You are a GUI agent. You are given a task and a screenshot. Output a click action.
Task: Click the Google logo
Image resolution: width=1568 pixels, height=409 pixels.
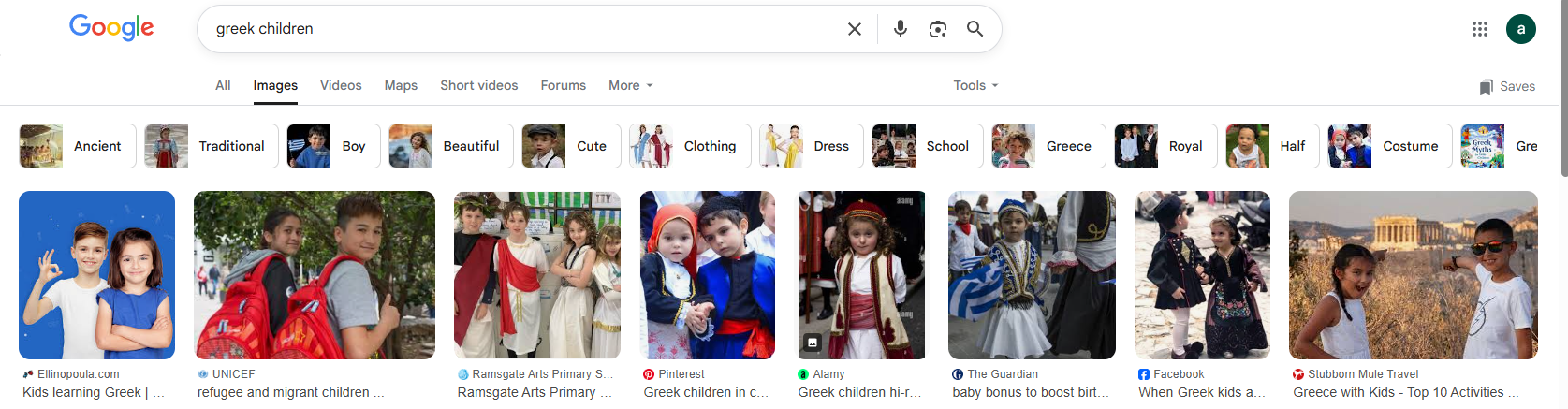(111, 28)
